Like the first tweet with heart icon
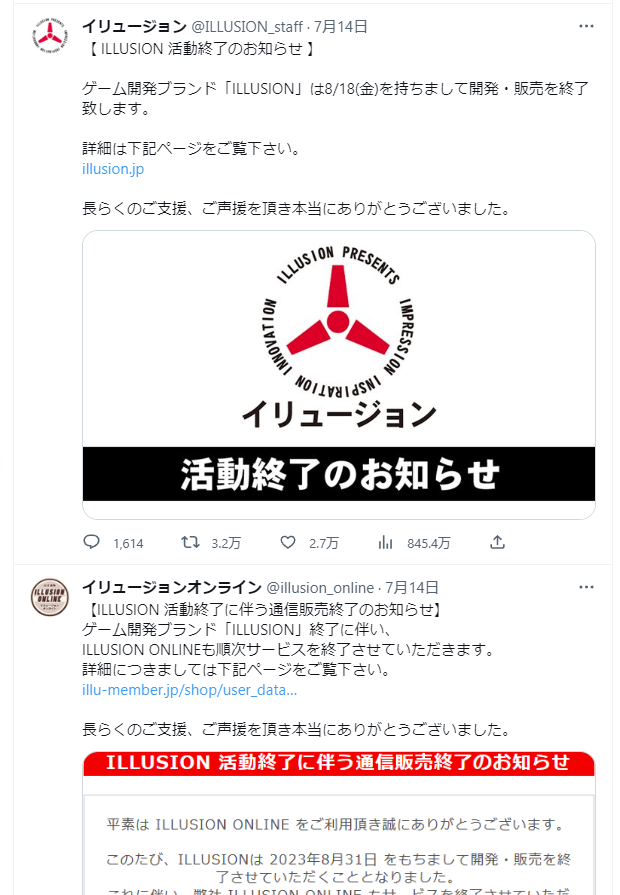Viewport: 620px width, 895px height. point(288,542)
